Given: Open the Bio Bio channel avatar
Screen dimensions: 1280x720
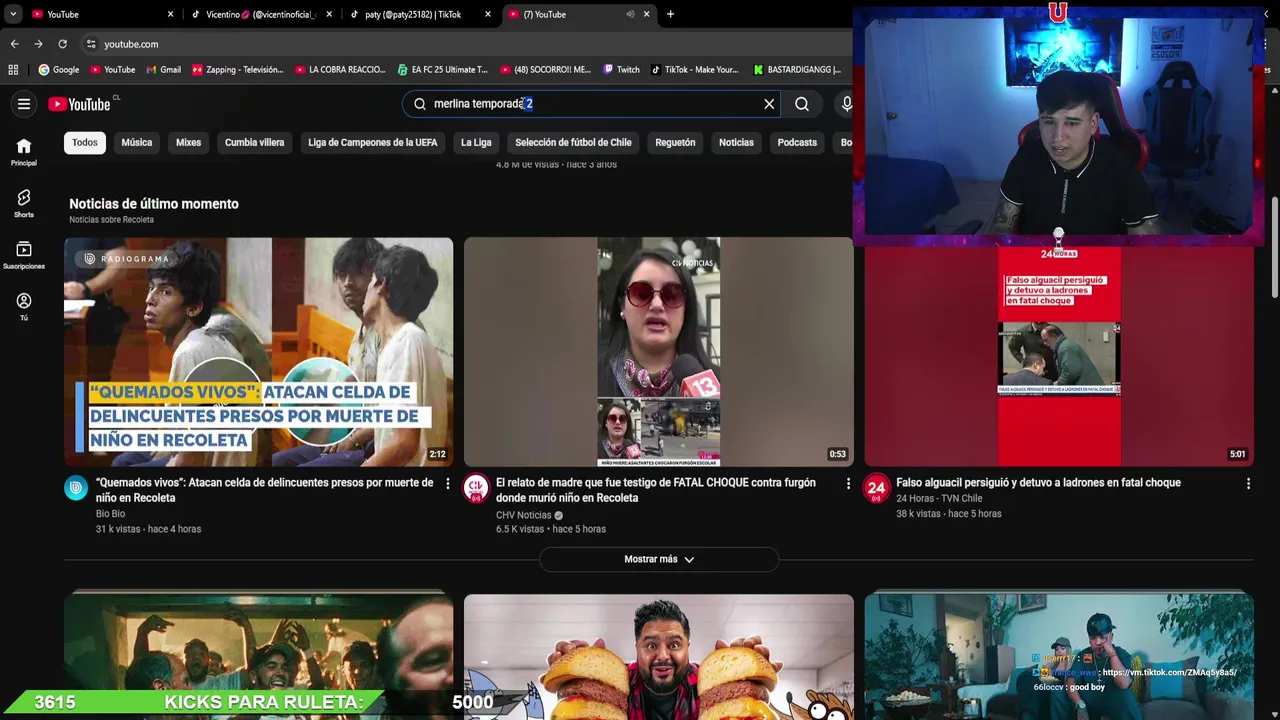Looking at the screenshot, I should pyautogui.click(x=76, y=487).
